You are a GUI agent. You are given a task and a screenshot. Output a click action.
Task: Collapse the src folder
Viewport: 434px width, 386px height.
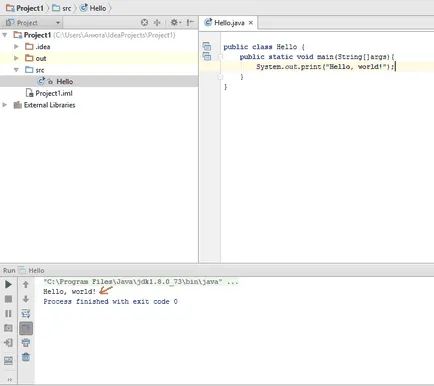point(16,70)
